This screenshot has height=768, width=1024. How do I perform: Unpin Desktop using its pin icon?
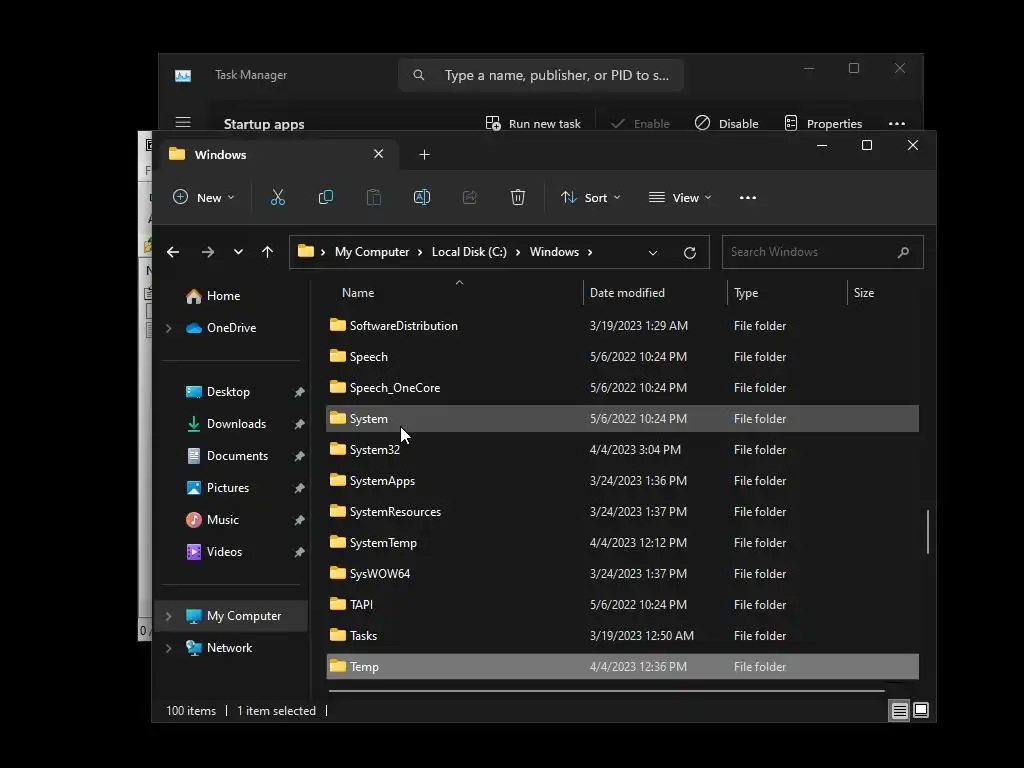(299, 392)
